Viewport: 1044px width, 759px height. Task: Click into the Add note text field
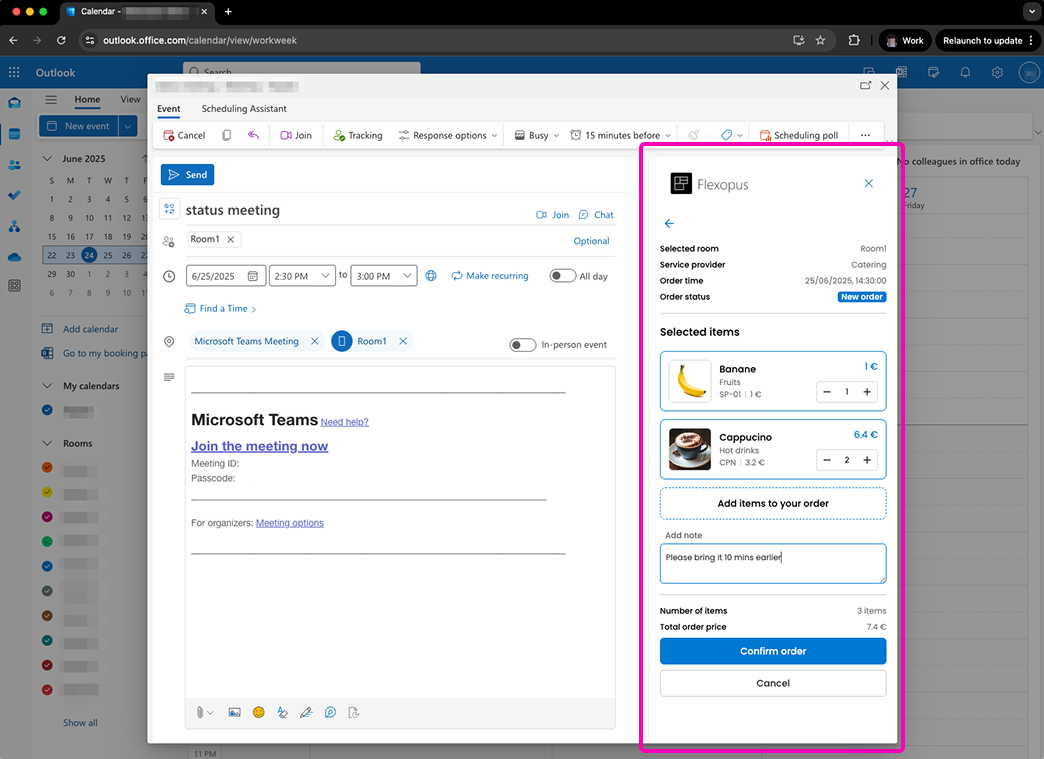click(773, 563)
